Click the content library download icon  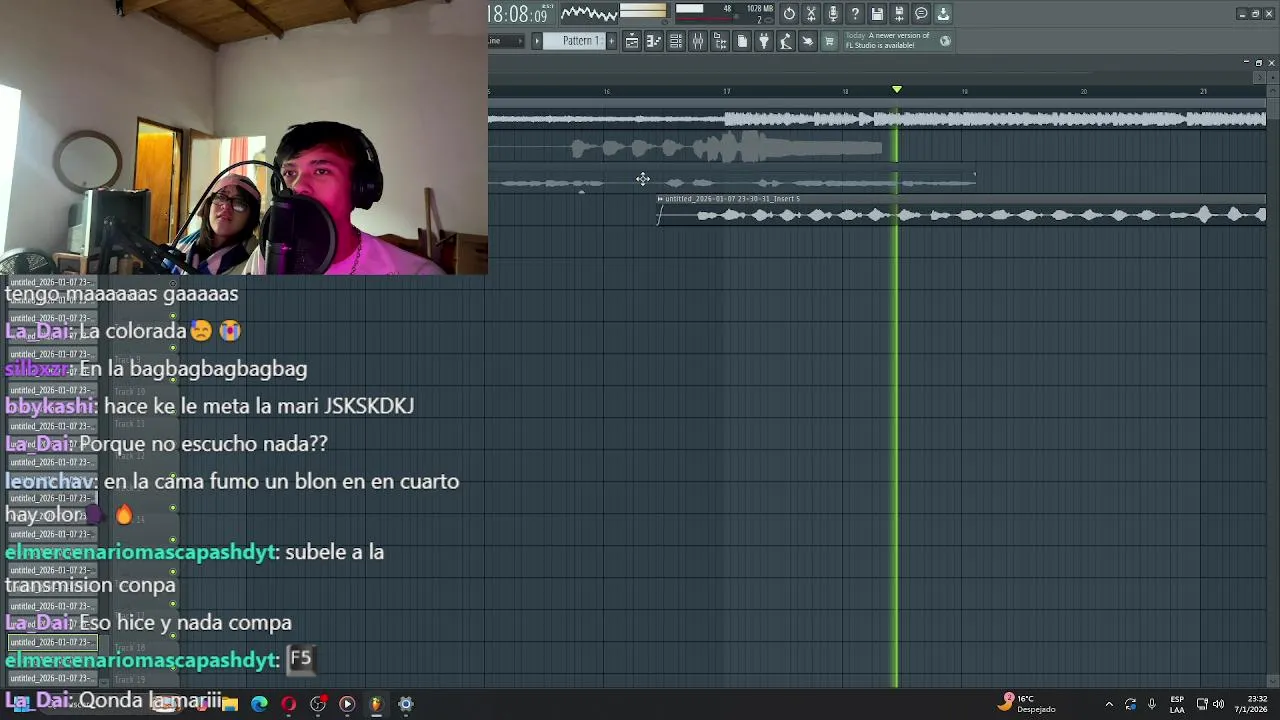[x=943, y=13]
